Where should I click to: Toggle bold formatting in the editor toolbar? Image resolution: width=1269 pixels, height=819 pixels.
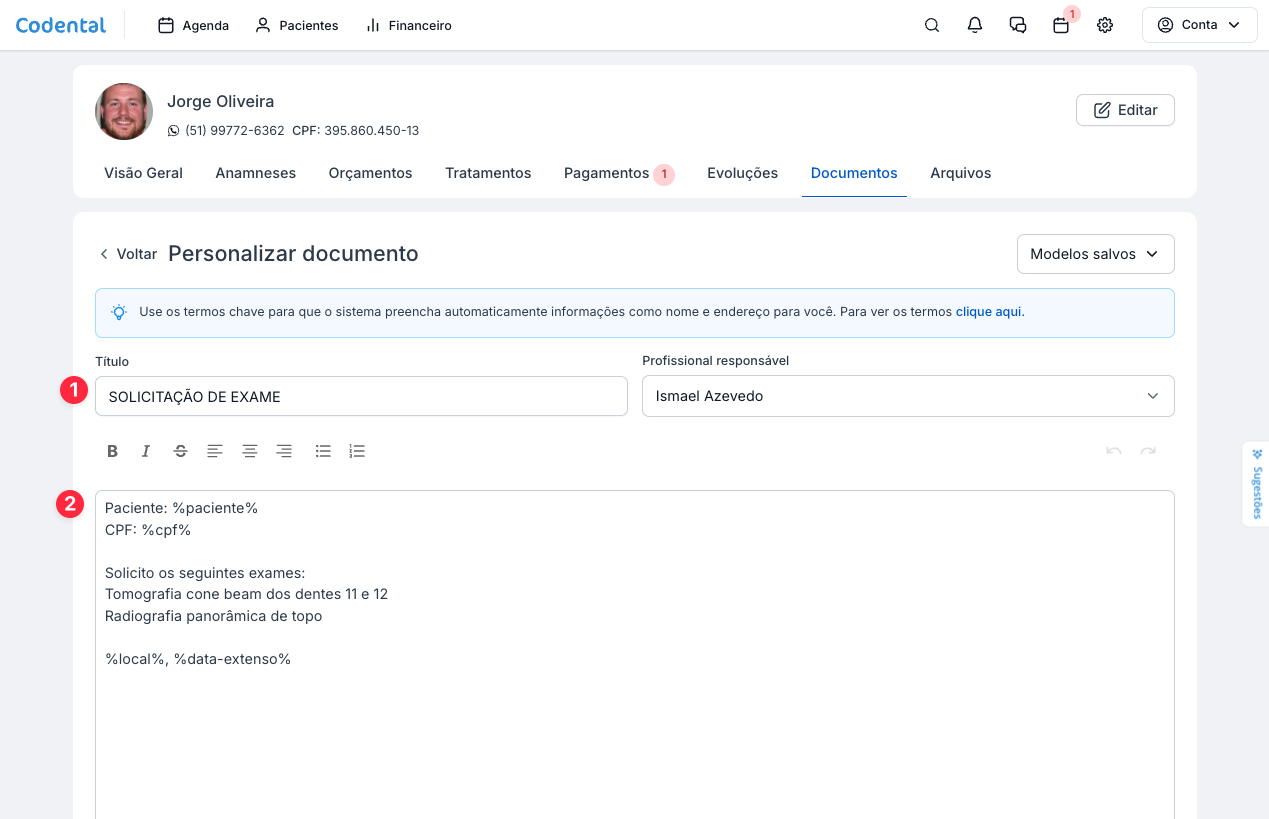(x=113, y=451)
